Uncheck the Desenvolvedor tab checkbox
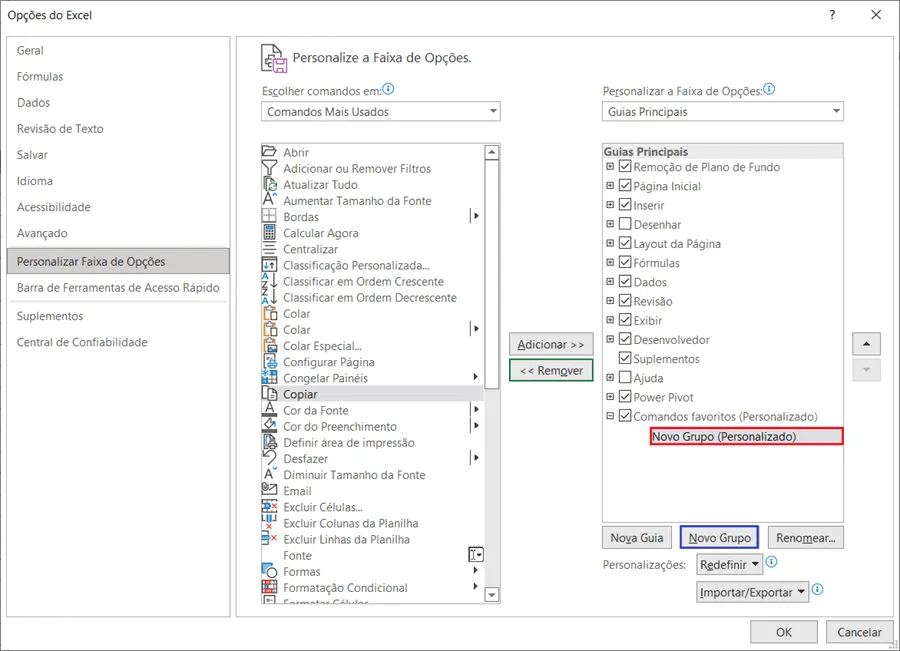 (x=625, y=339)
